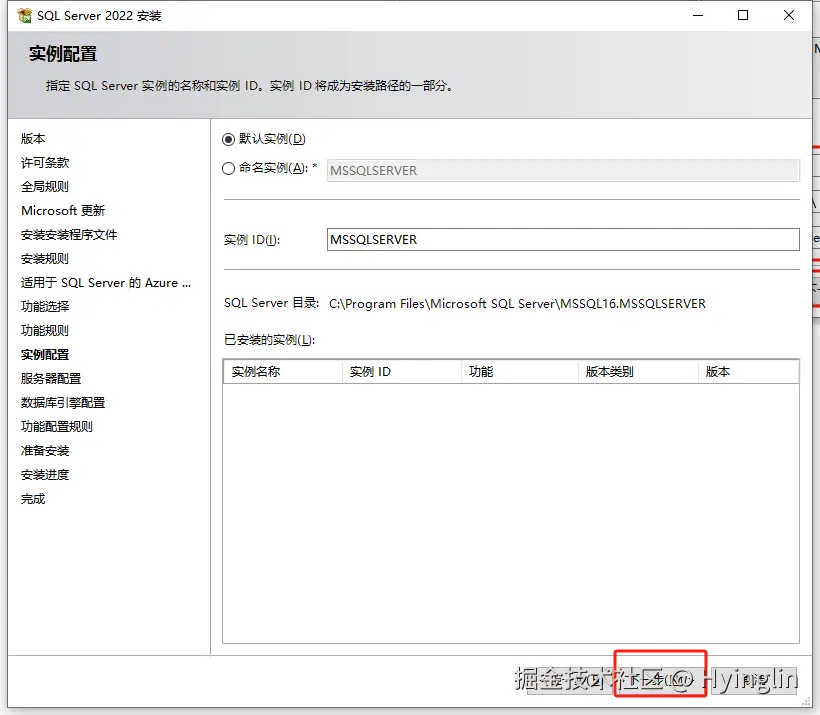Click the 上一步(B) back button
The image size is (820, 715).
point(571,680)
